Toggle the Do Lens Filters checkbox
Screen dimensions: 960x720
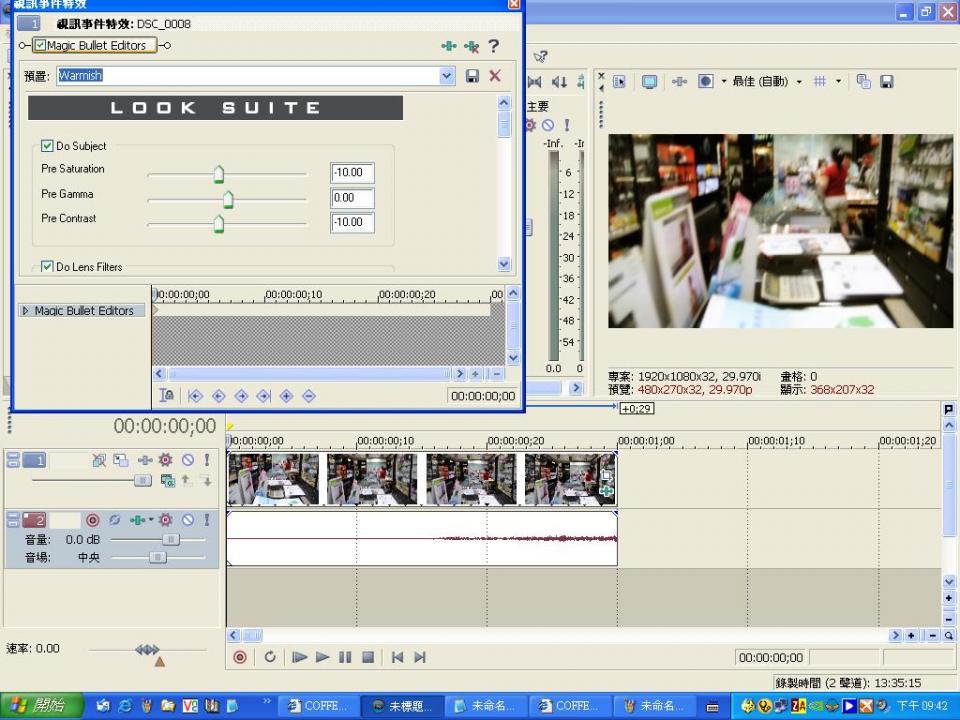click(47, 267)
